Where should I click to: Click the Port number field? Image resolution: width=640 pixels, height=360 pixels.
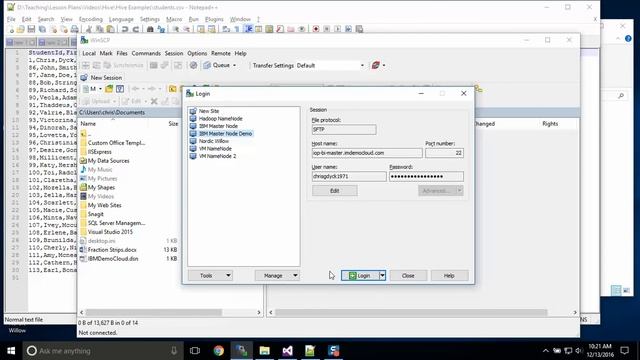pyautogui.click(x=444, y=153)
